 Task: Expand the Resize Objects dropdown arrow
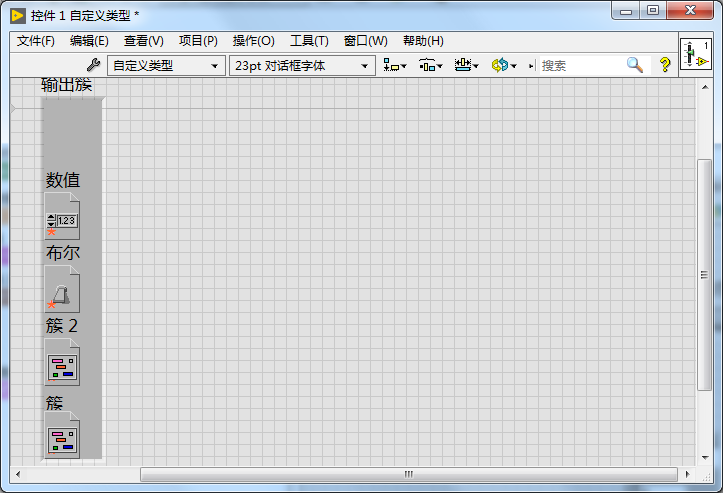click(476, 66)
